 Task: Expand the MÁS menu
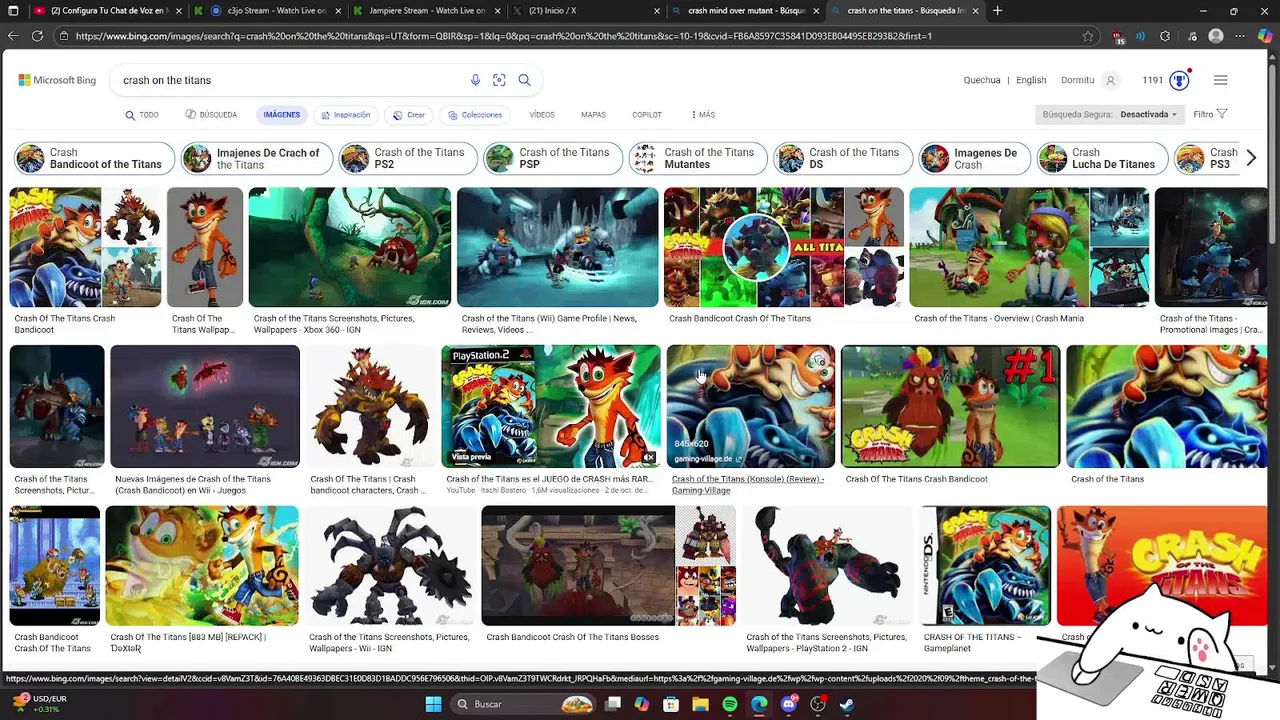[x=701, y=115]
